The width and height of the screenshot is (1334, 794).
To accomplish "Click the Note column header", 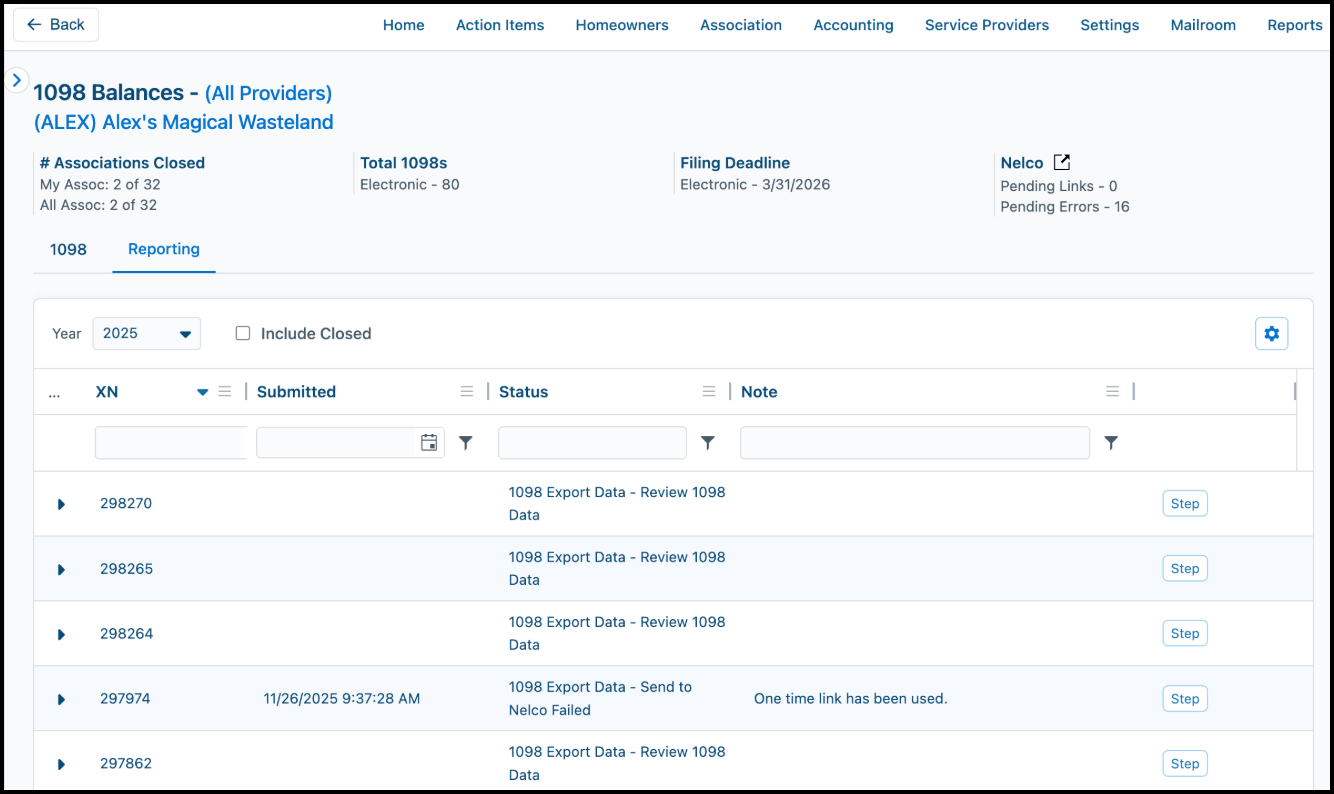I will (759, 392).
